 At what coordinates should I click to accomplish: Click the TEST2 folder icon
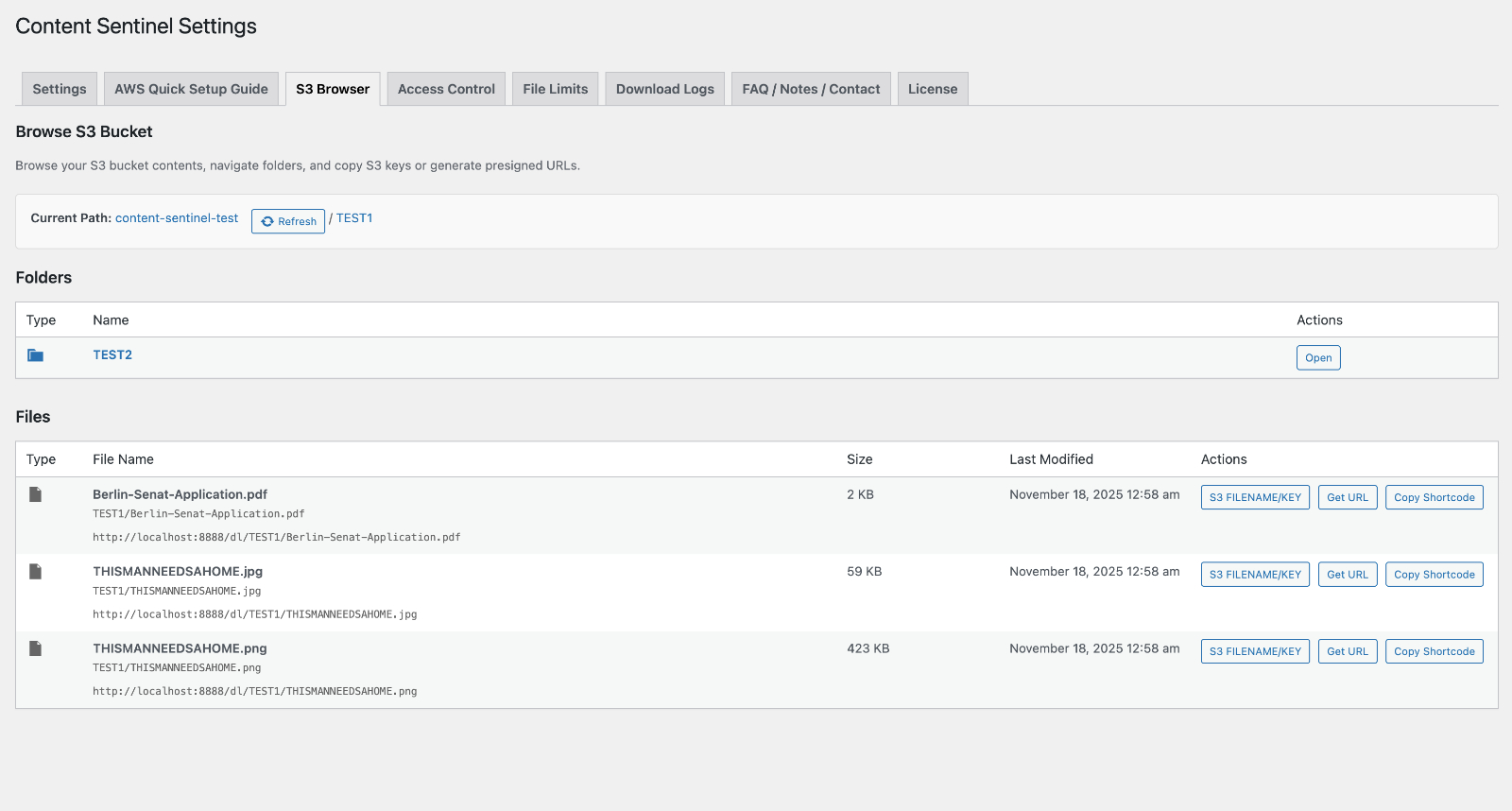[35, 355]
